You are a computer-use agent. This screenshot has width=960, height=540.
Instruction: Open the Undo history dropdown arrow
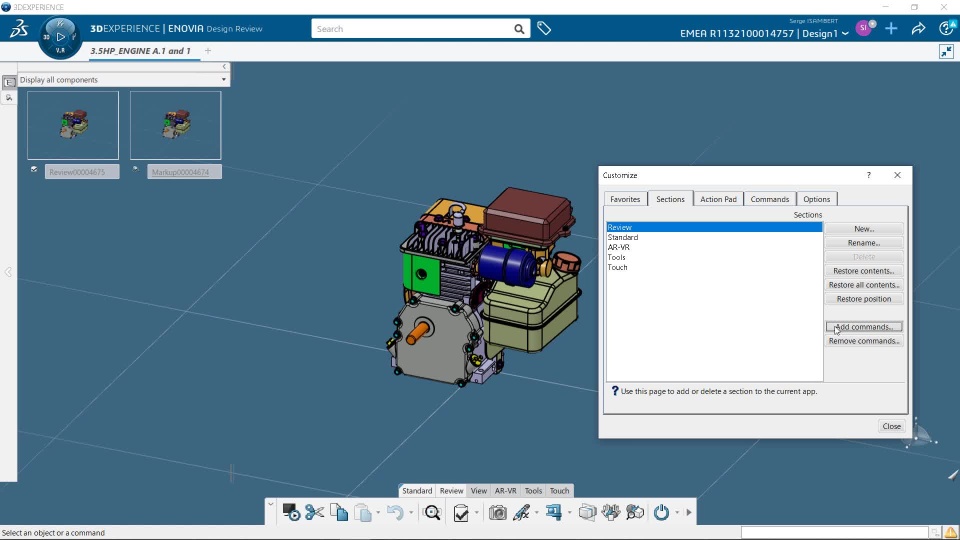(x=410, y=512)
